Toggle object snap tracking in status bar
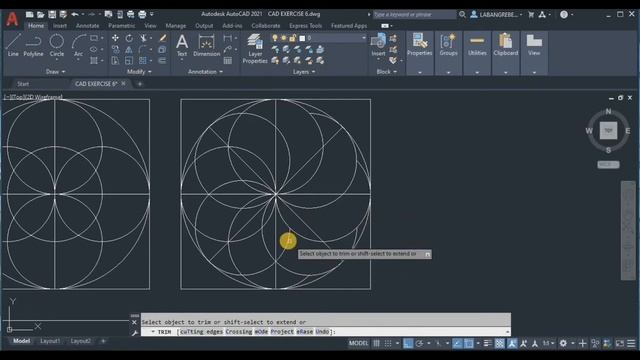Image resolution: width=640 pixels, height=360 pixels. tap(457, 343)
